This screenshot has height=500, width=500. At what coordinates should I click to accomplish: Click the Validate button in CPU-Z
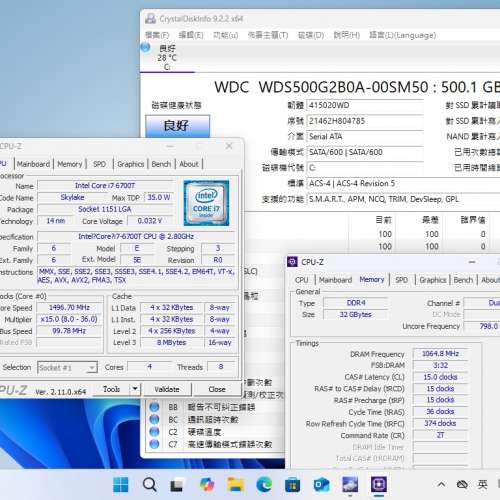click(x=167, y=389)
